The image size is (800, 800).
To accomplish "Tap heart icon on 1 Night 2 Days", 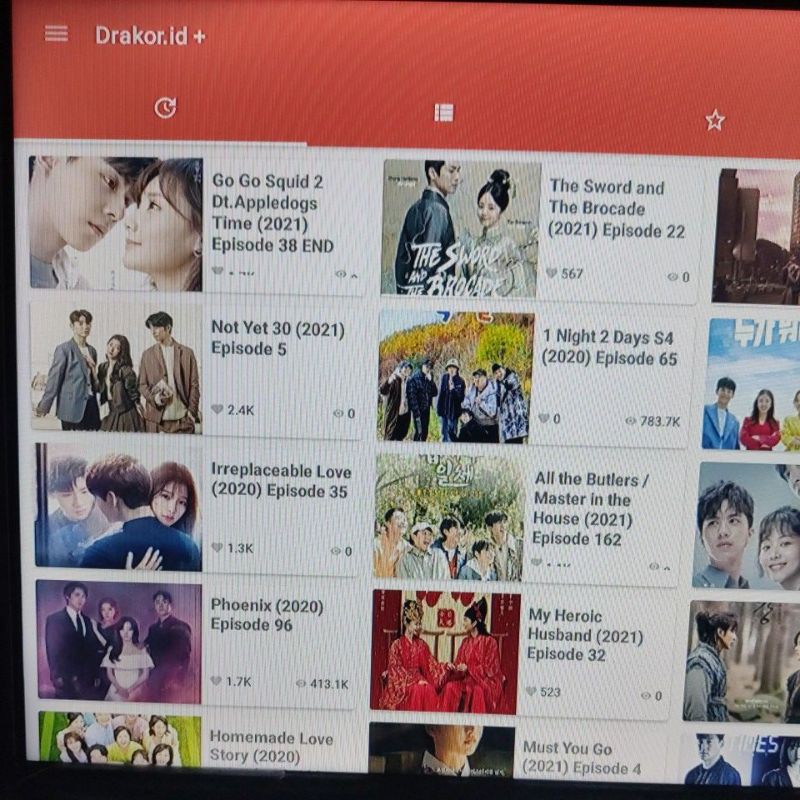I will 543,419.
